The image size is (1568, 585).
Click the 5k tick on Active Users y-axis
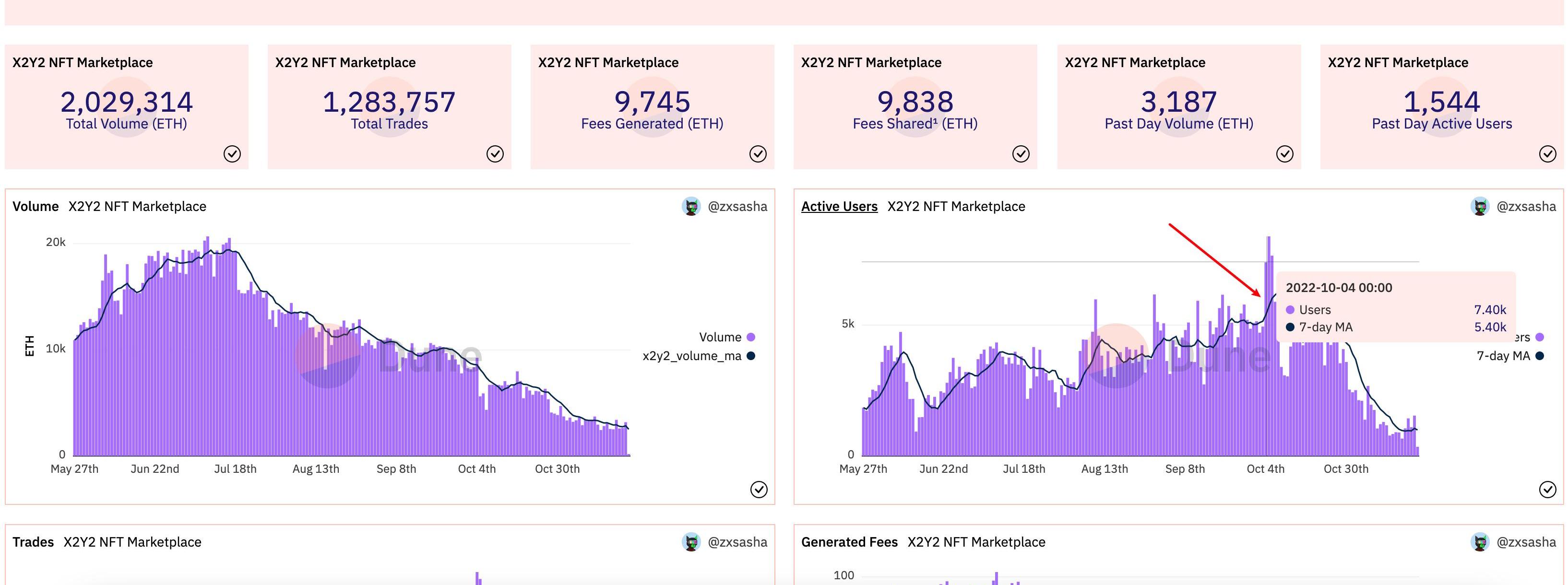pos(848,324)
